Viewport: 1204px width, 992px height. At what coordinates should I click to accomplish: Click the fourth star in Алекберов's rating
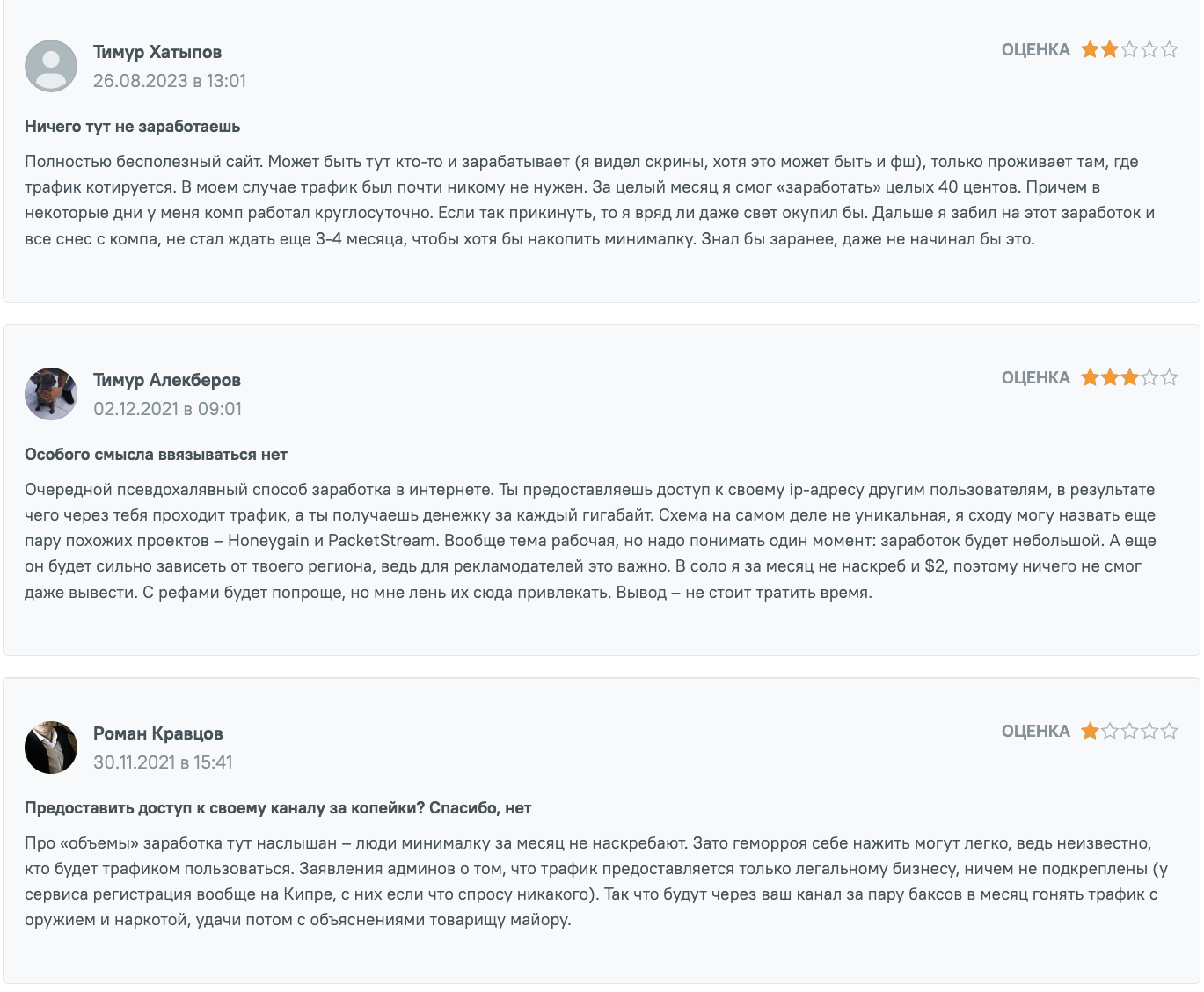click(1149, 378)
